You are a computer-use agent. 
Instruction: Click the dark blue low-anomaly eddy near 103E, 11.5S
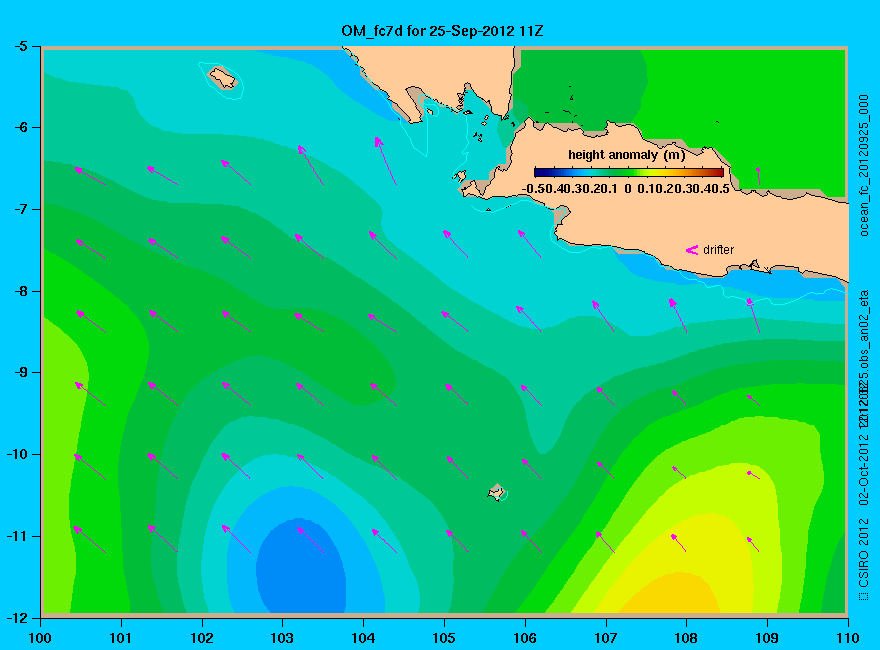click(x=301, y=567)
